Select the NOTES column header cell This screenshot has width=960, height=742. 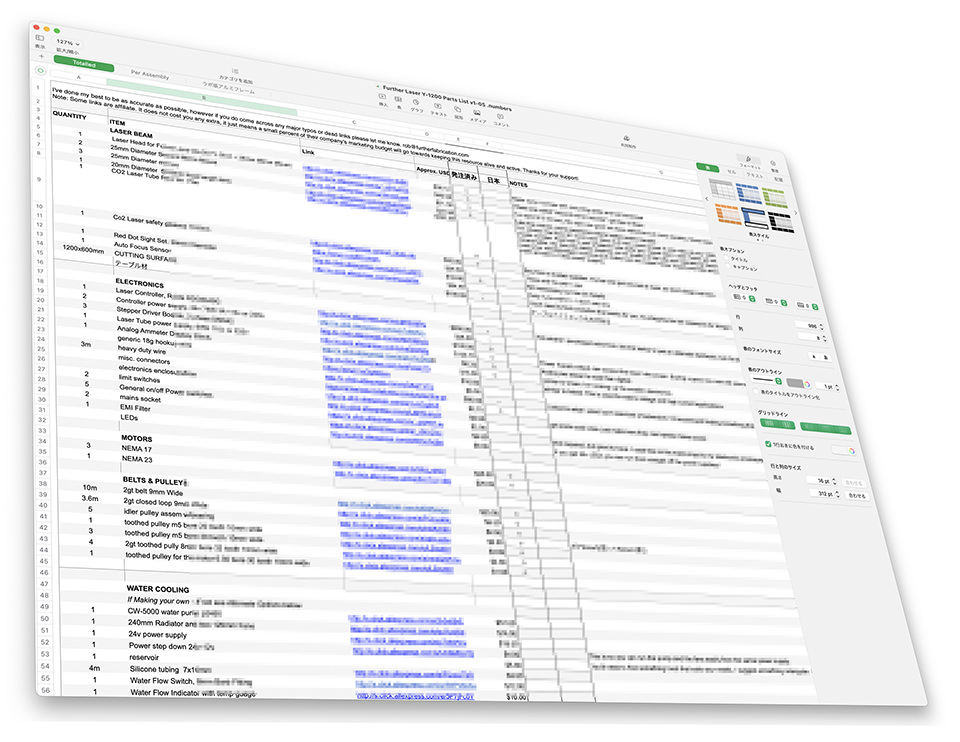coord(518,184)
